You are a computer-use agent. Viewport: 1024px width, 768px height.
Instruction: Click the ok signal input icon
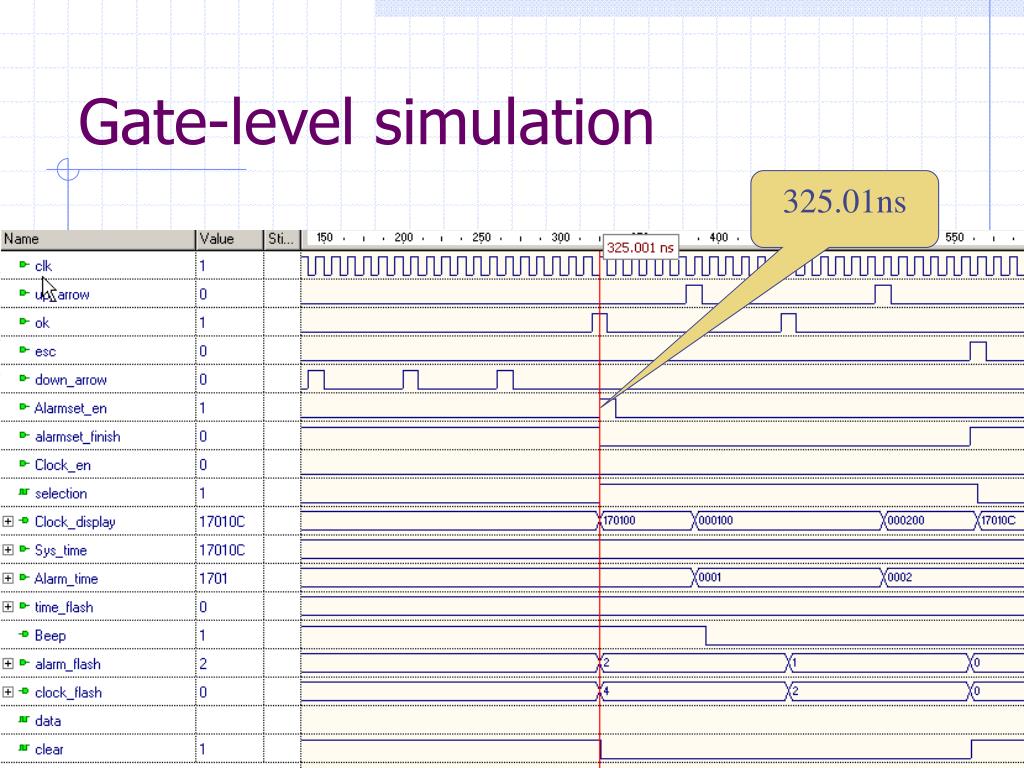[x=24, y=321]
